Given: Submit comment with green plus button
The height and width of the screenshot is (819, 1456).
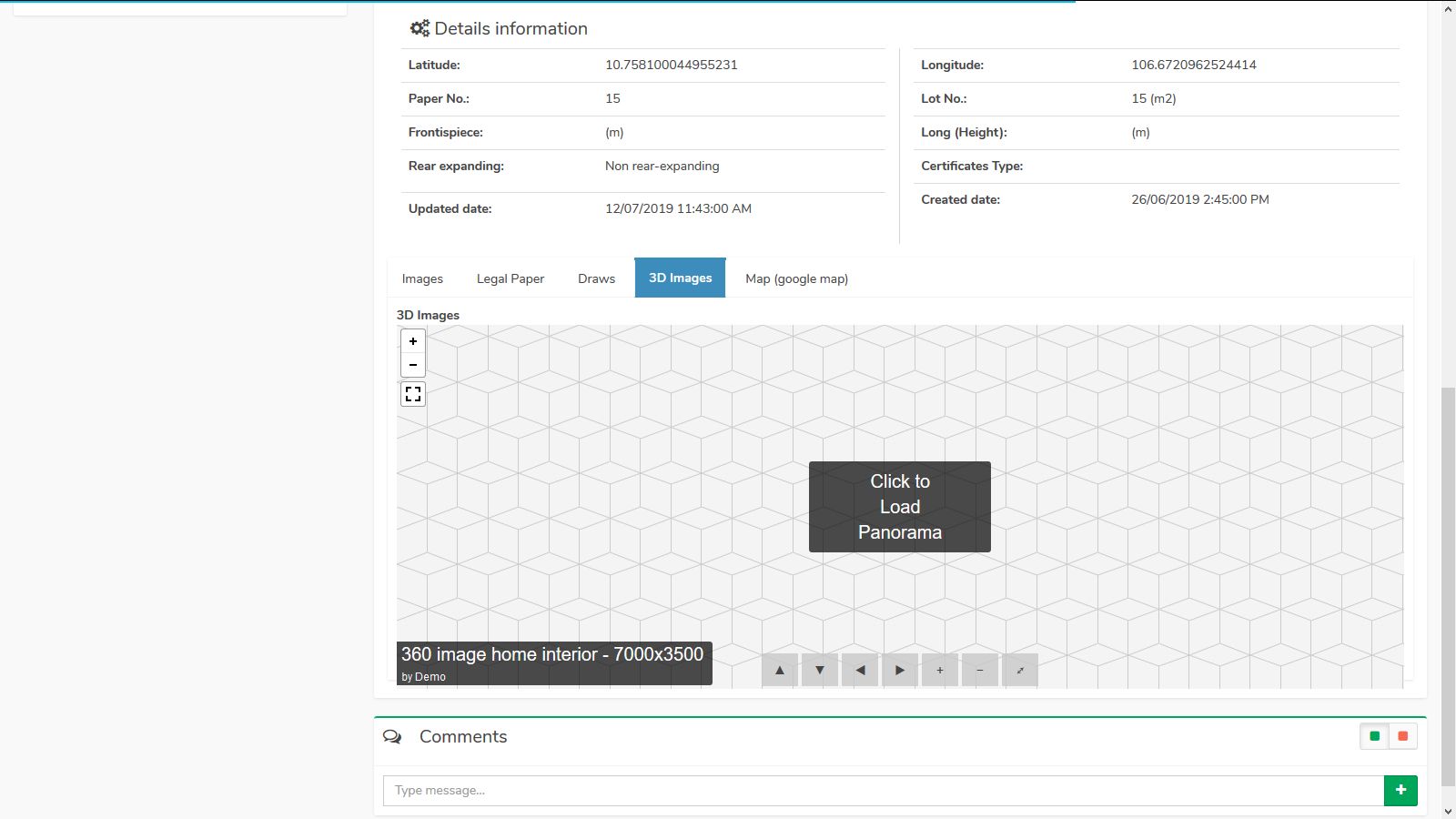Looking at the screenshot, I should pos(1400,790).
